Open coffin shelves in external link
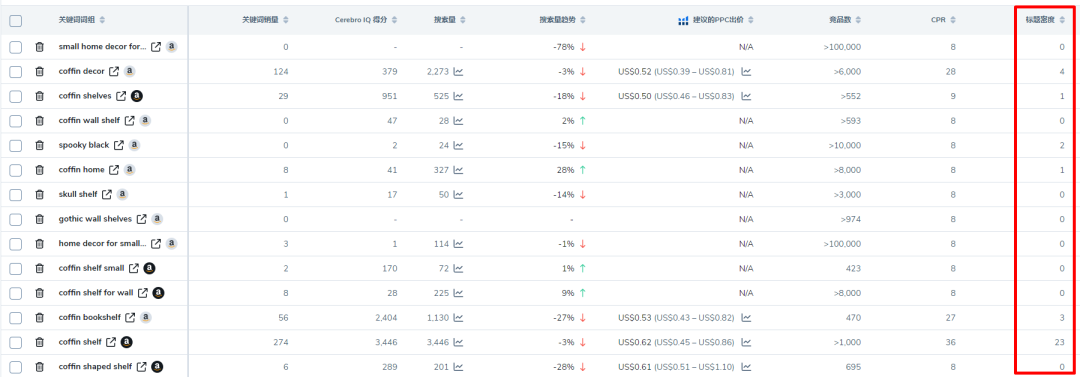1080x377 pixels. click(x=121, y=96)
